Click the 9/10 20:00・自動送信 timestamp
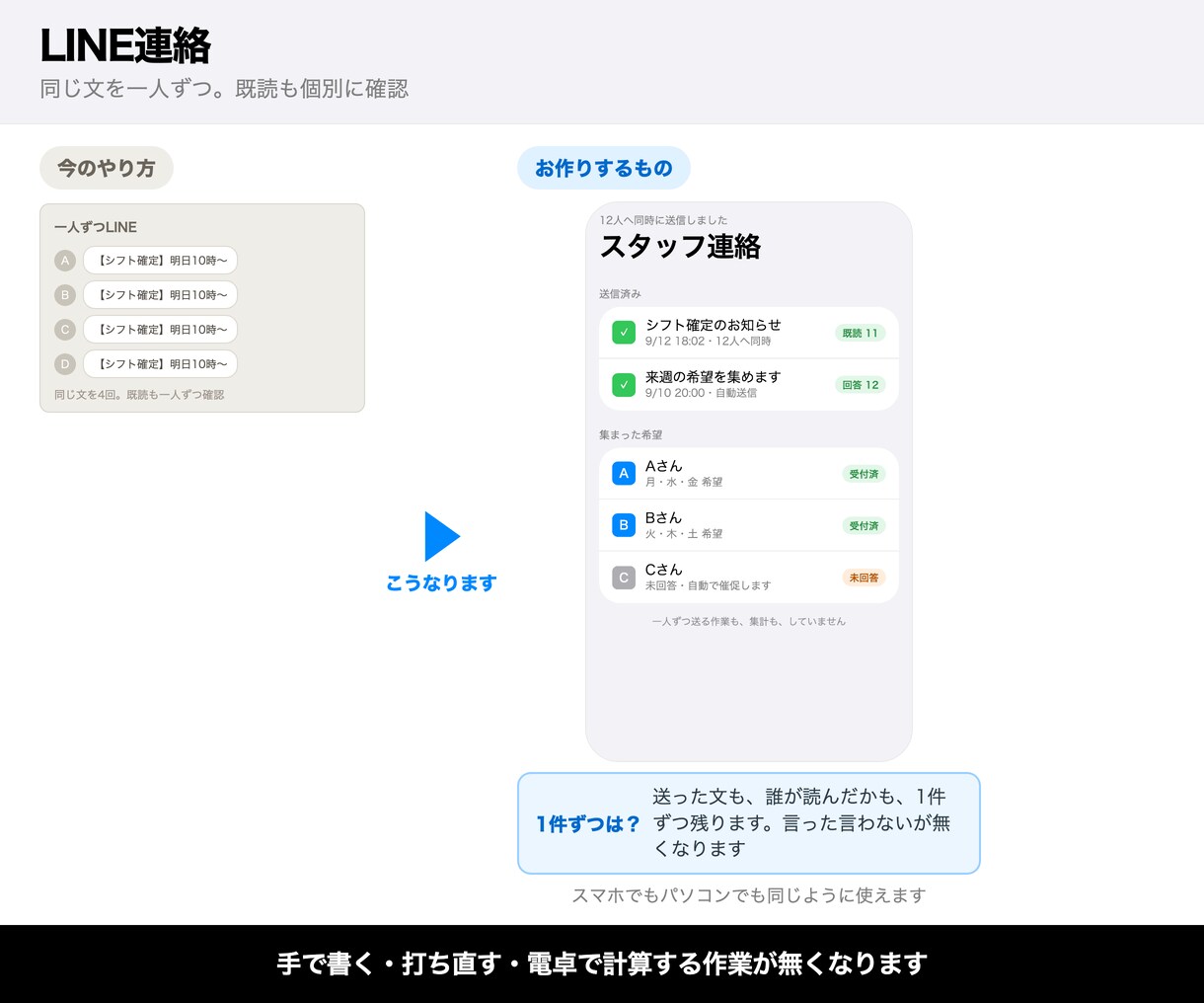The height and width of the screenshot is (1003, 1204). click(702, 393)
